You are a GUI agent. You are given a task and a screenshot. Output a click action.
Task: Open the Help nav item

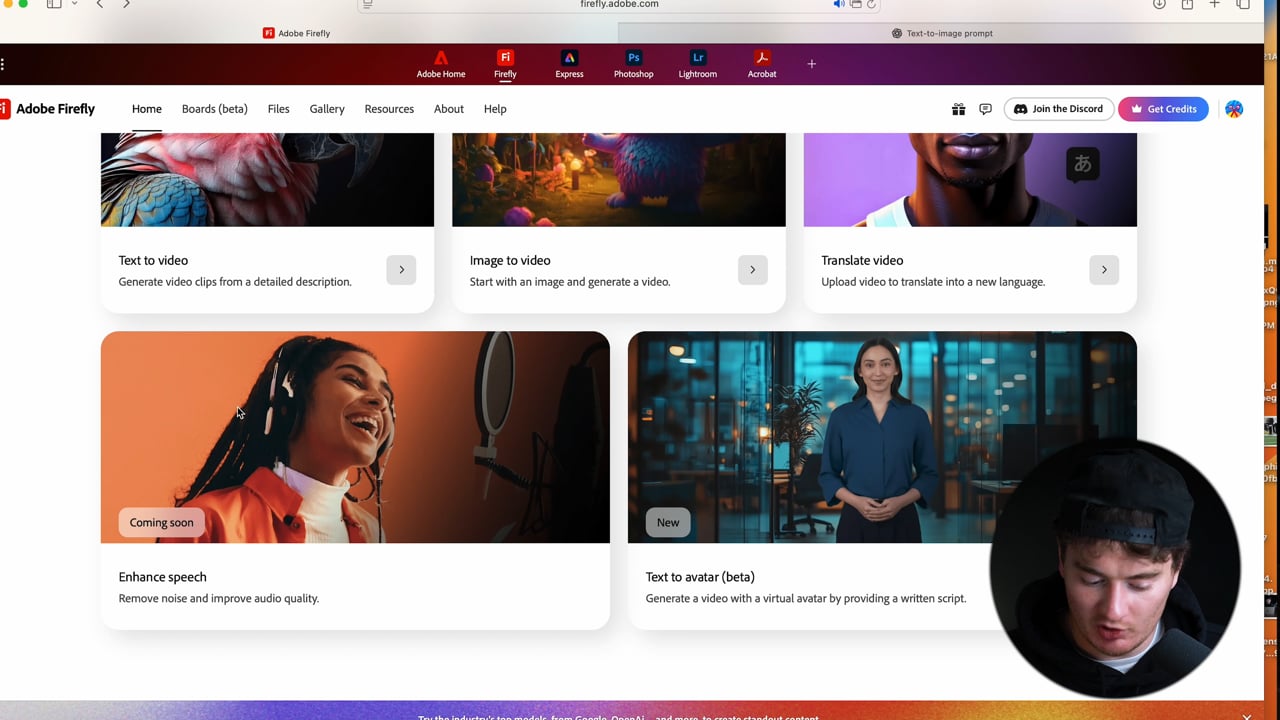pos(495,109)
